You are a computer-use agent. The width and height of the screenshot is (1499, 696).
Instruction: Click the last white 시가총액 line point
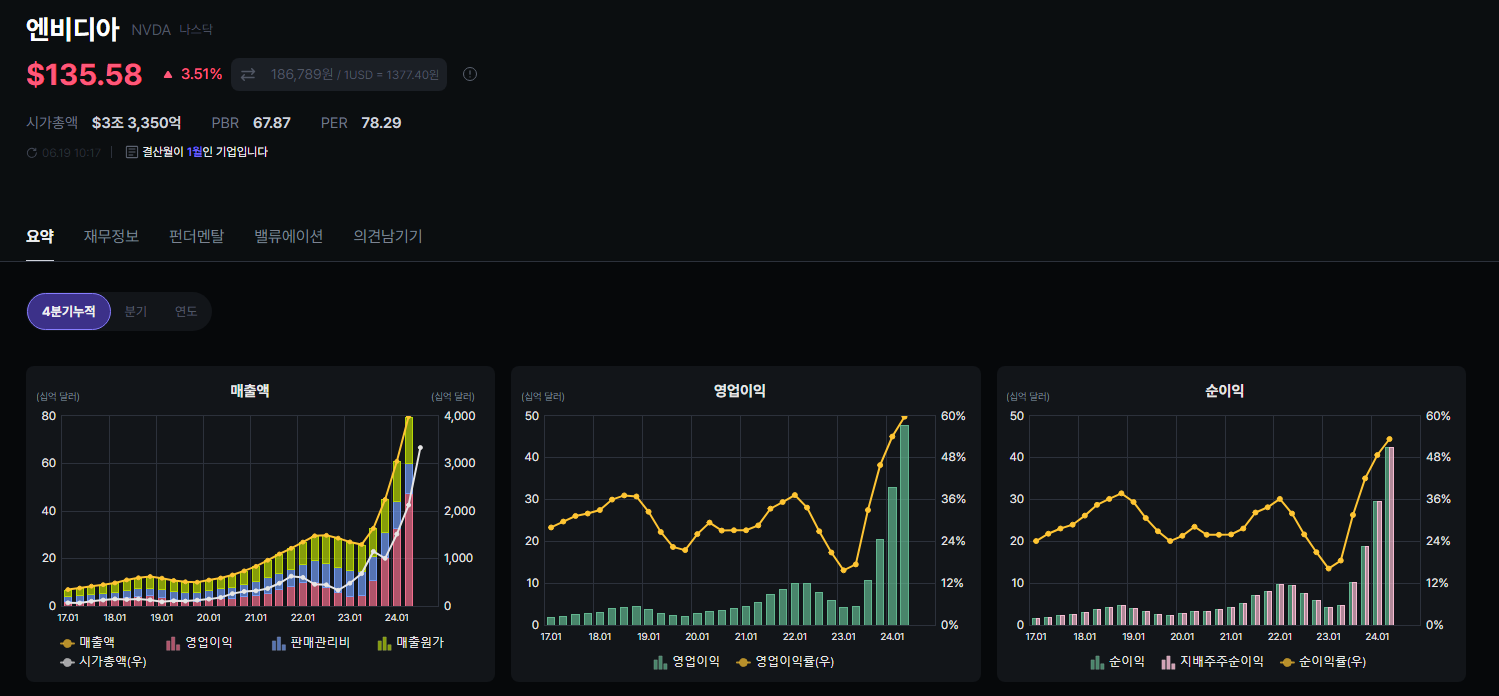(x=420, y=448)
